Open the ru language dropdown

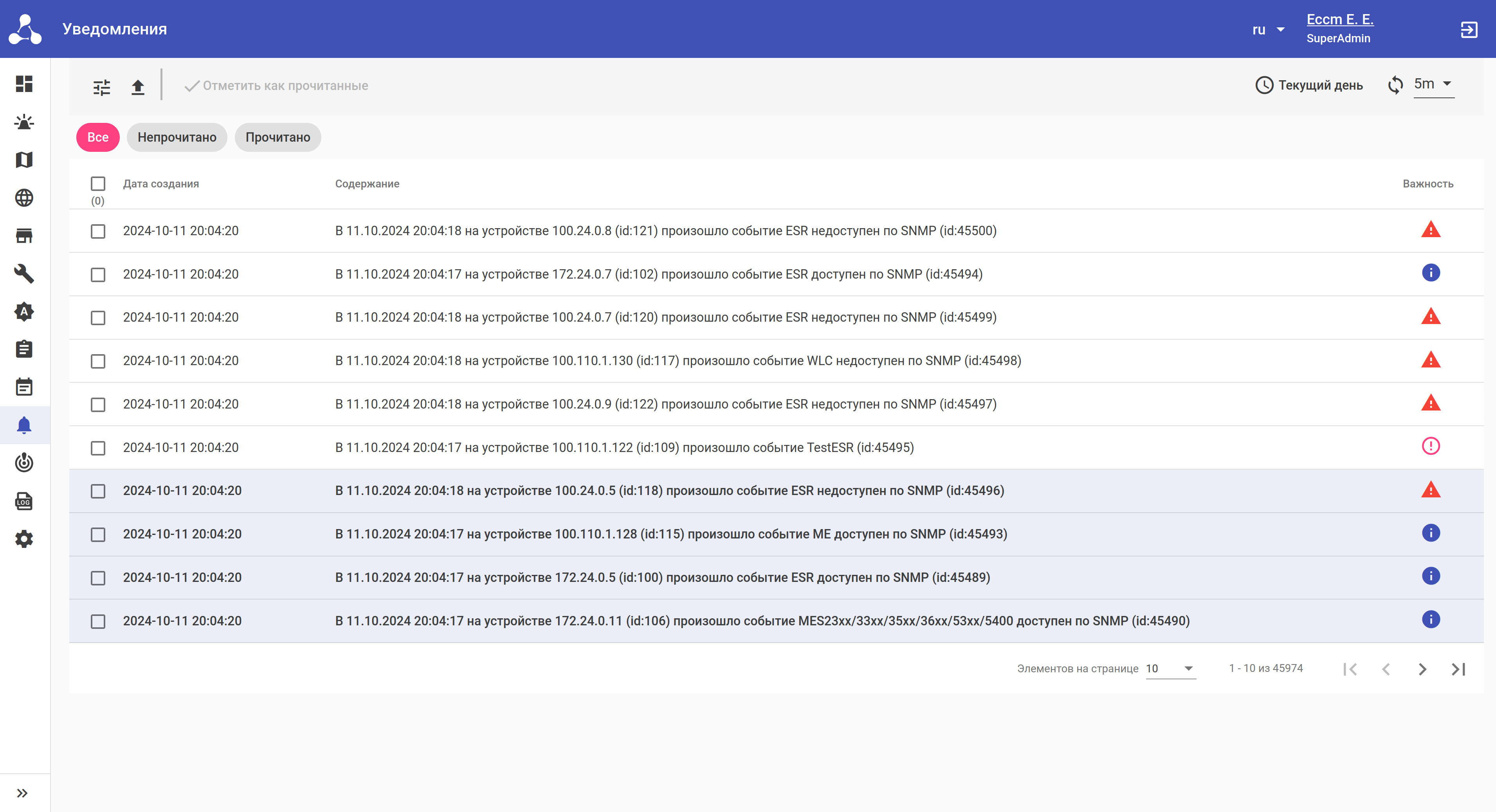pyautogui.click(x=1268, y=30)
